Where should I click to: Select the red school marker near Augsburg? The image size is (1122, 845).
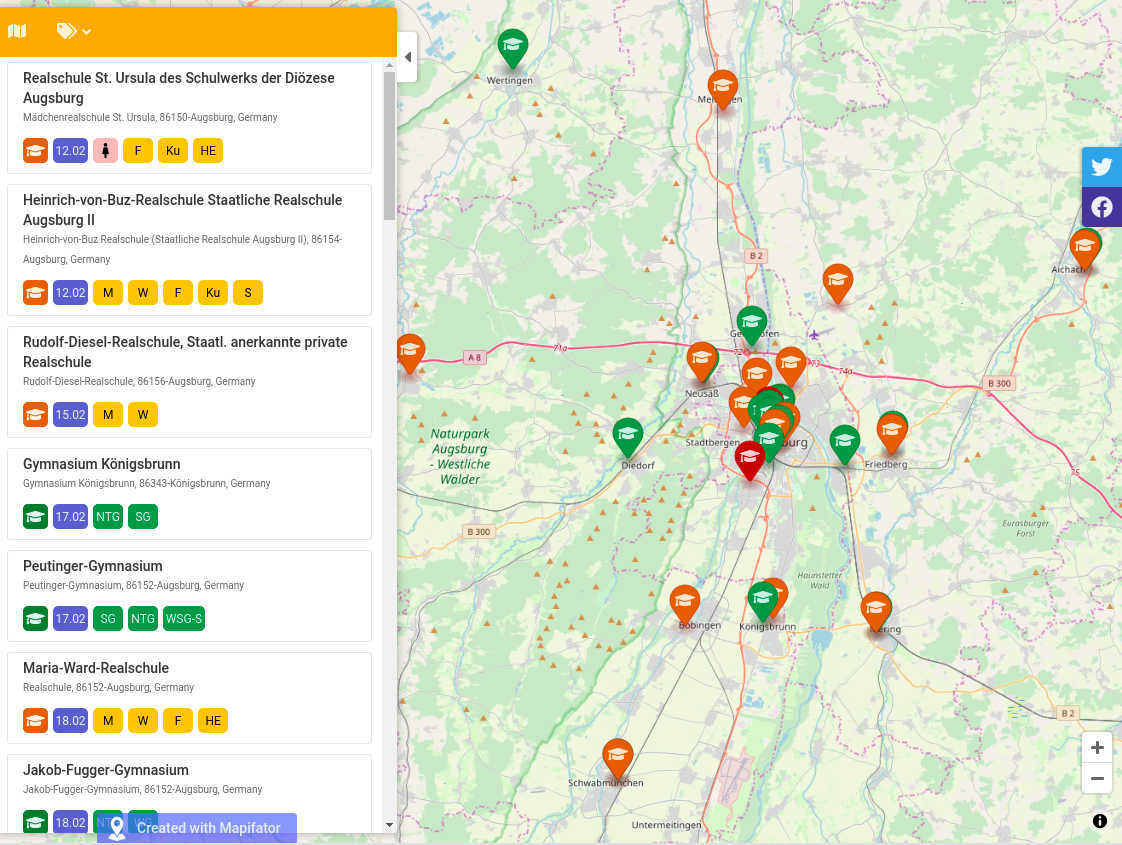tap(750, 458)
